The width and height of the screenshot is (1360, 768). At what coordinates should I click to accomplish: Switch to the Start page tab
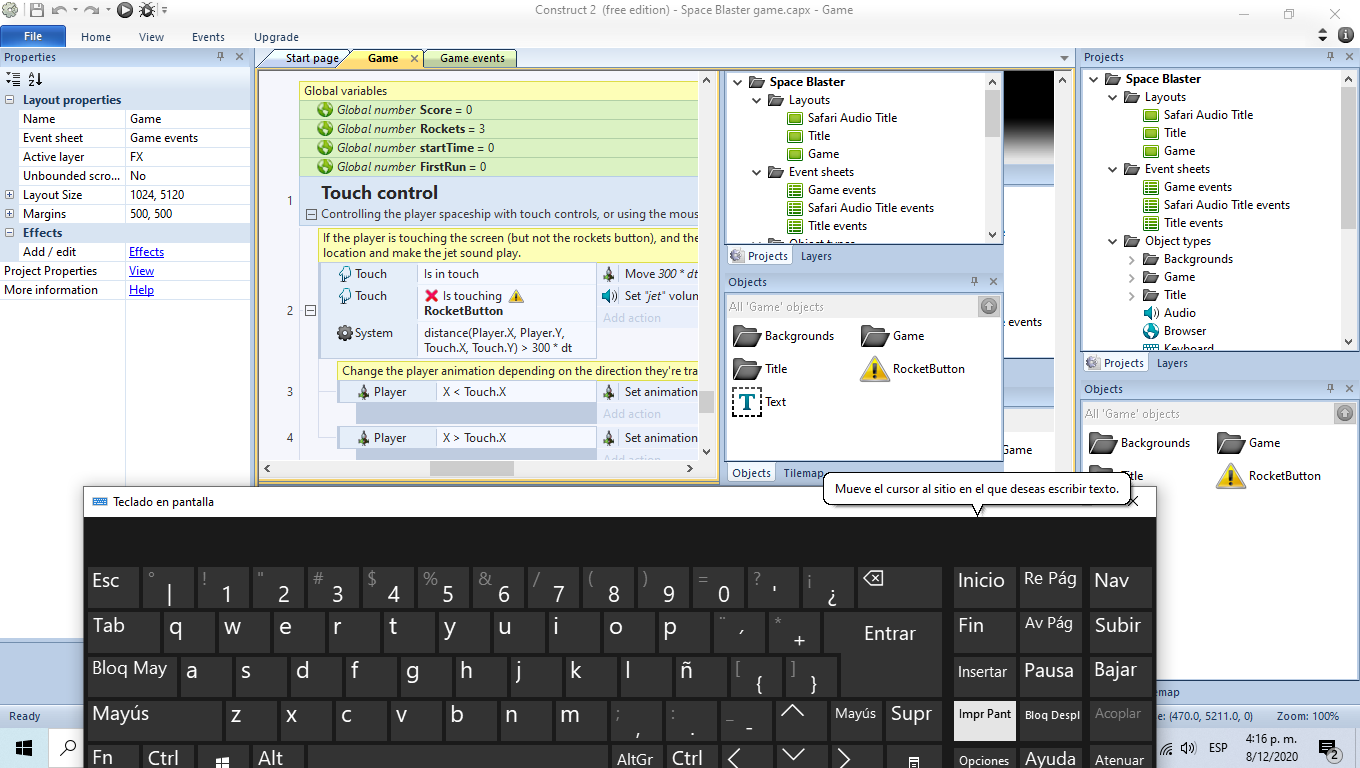(312, 58)
